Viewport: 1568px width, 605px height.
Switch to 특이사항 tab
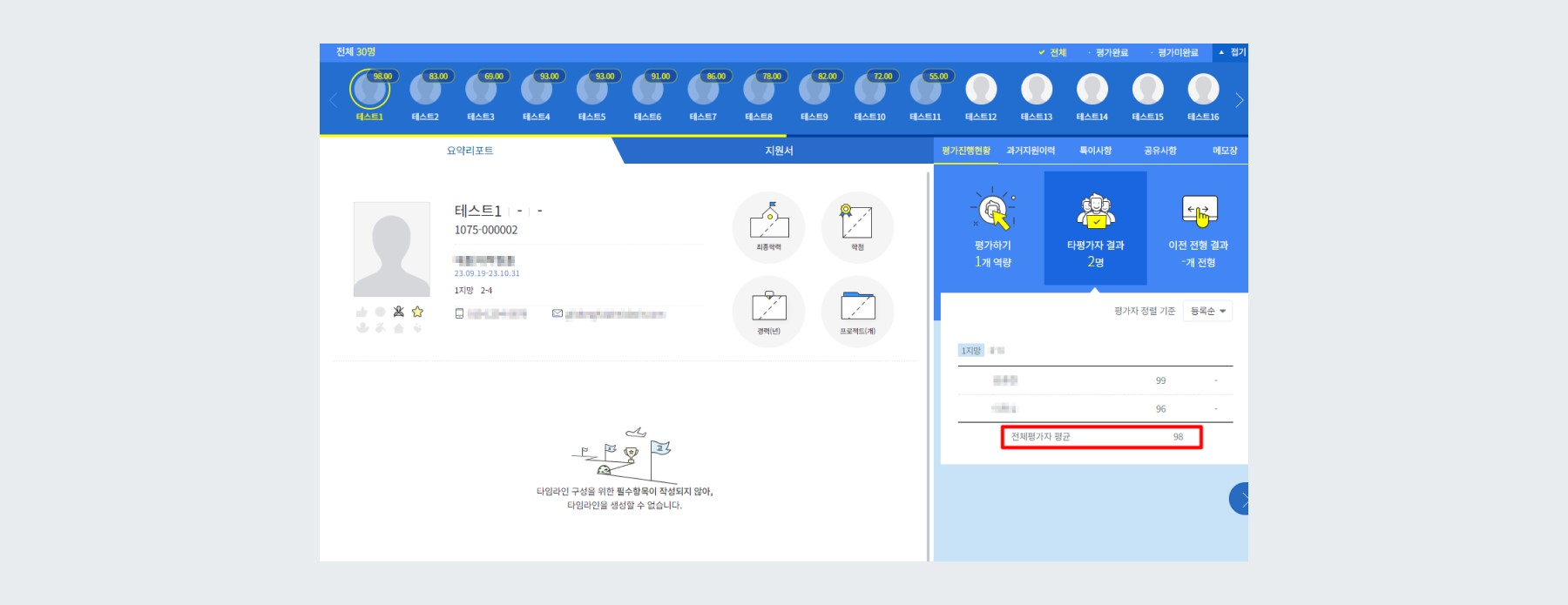point(1096,151)
